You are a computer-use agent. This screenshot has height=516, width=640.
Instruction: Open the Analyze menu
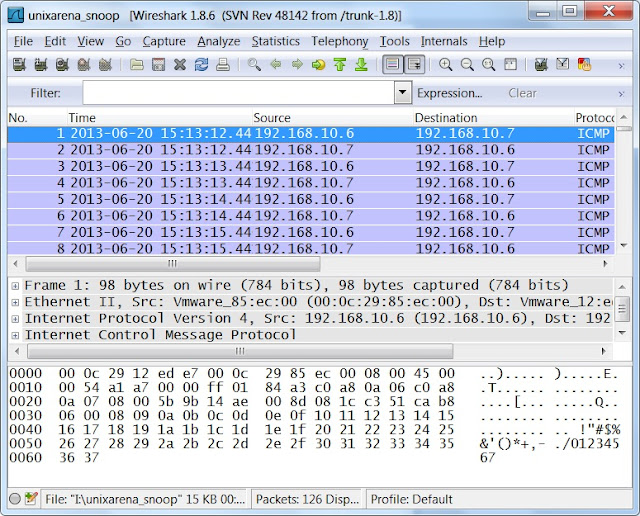[x=218, y=41]
